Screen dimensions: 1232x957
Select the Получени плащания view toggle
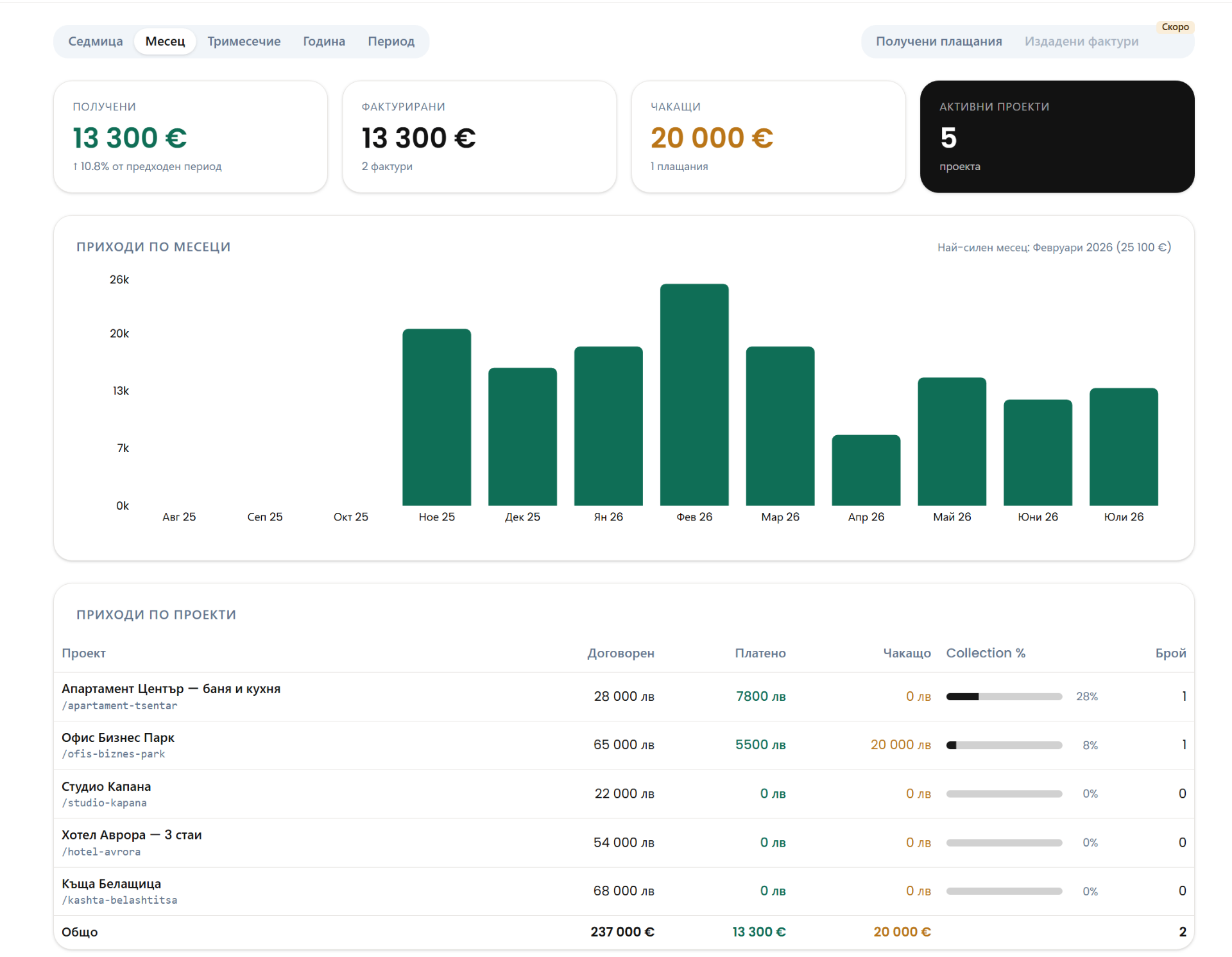click(x=939, y=42)
